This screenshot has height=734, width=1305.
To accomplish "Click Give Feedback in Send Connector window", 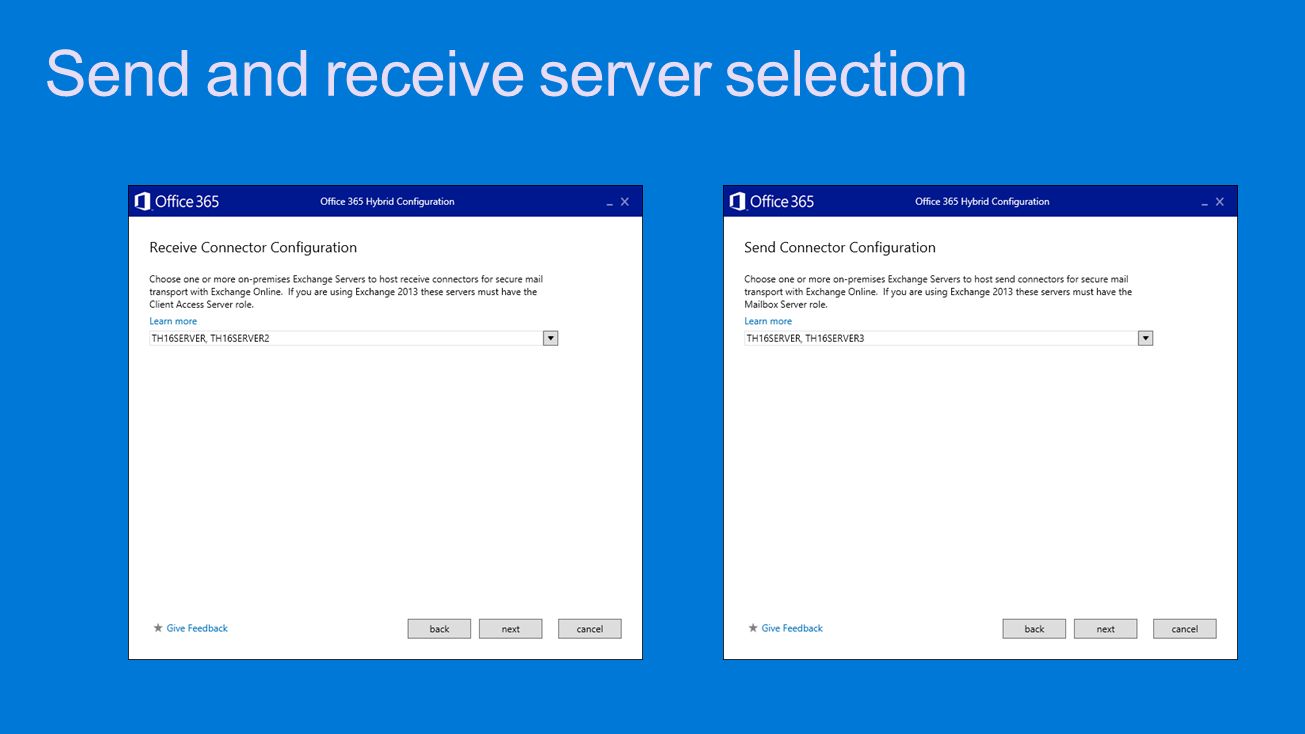I will pos(792,628).
